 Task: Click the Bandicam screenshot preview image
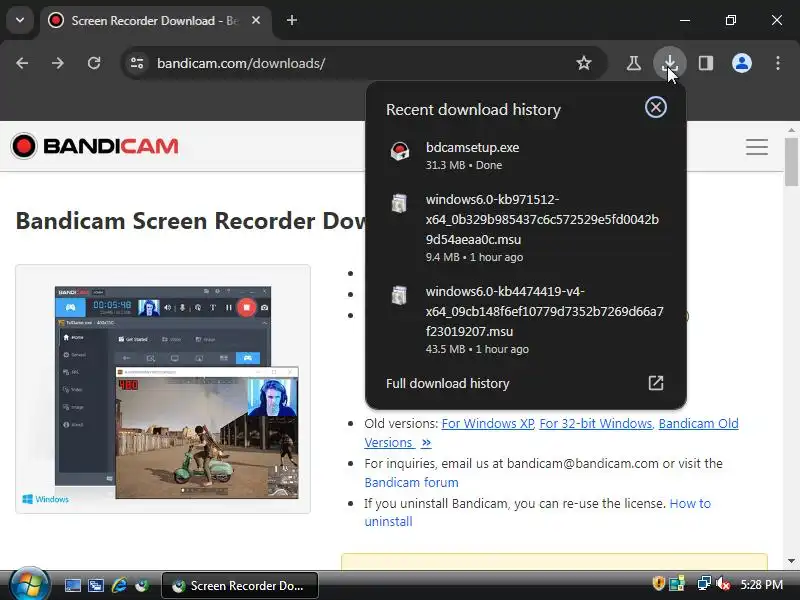tap(163, 389)
